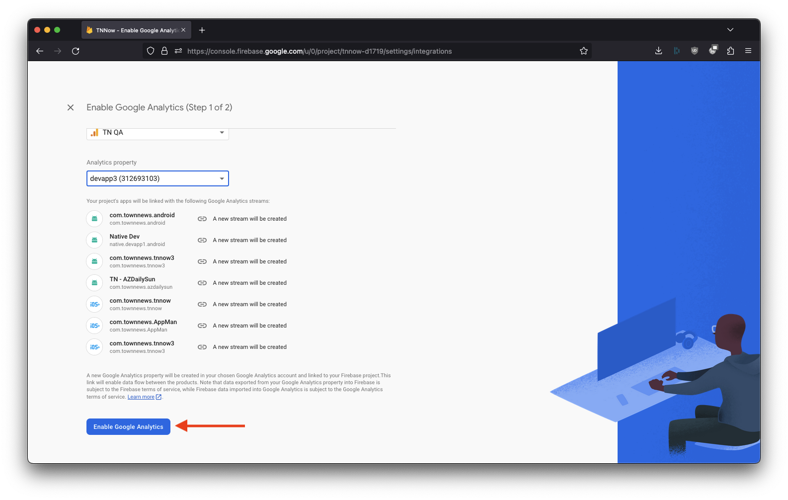The height and width of the screenshot is (500, 788).
Task: Click Enable Google Analytics button
Action: [128, 427]
